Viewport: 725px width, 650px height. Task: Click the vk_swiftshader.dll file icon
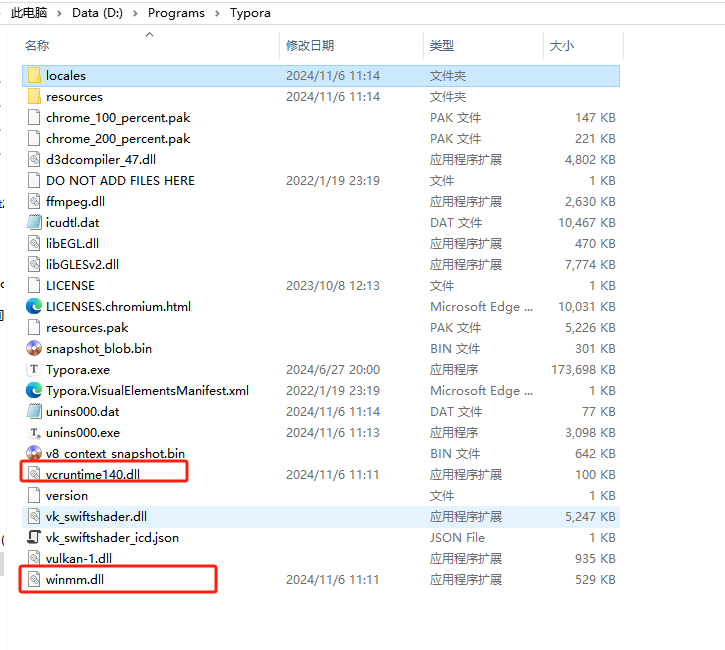pos(34,516)
